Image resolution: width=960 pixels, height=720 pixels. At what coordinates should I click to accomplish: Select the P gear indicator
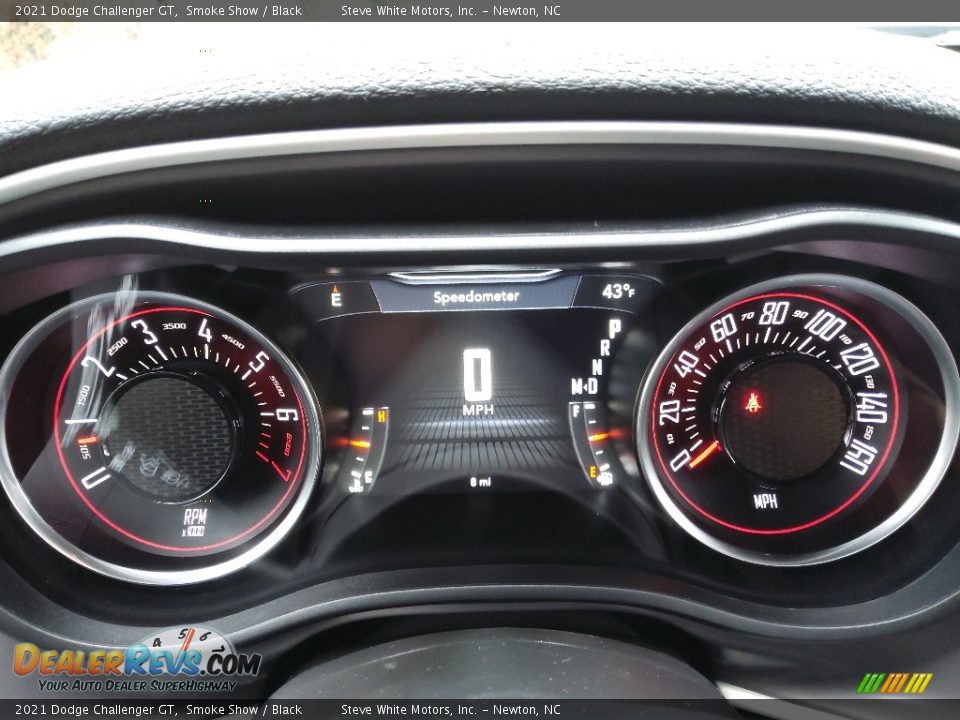(x=614, y=328)
